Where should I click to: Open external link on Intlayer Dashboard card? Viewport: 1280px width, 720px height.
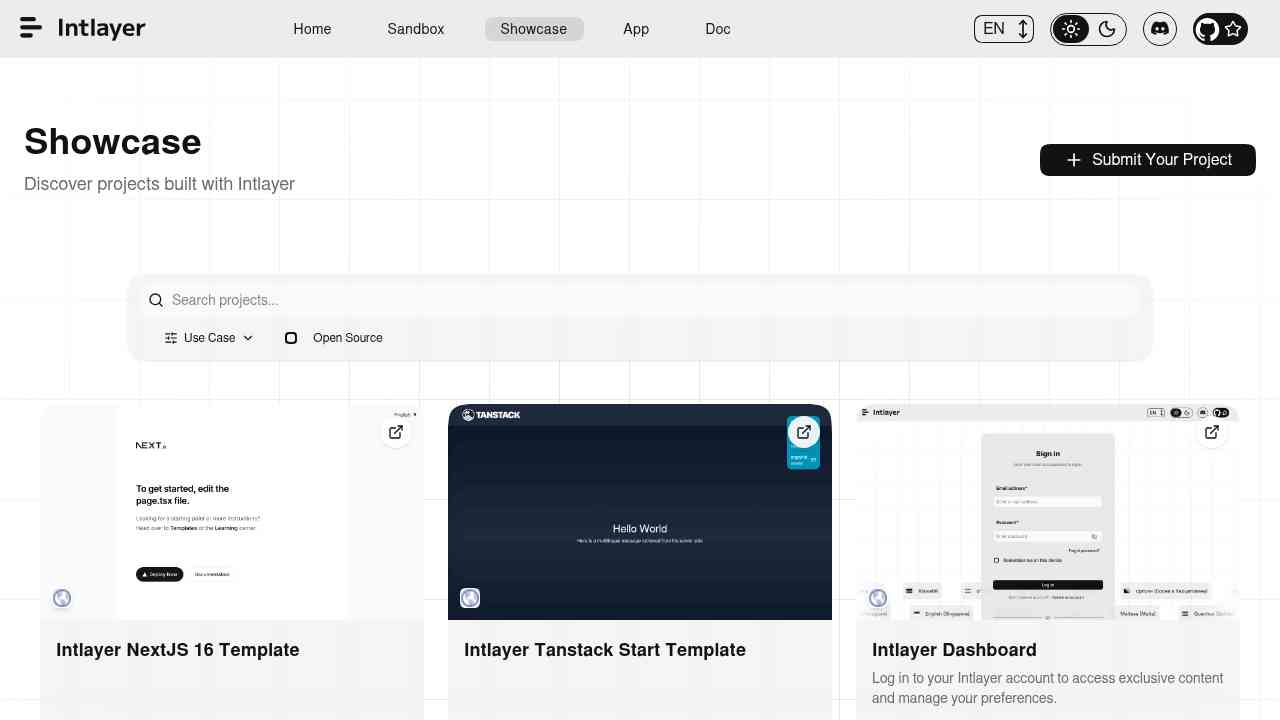point(1211,432)
